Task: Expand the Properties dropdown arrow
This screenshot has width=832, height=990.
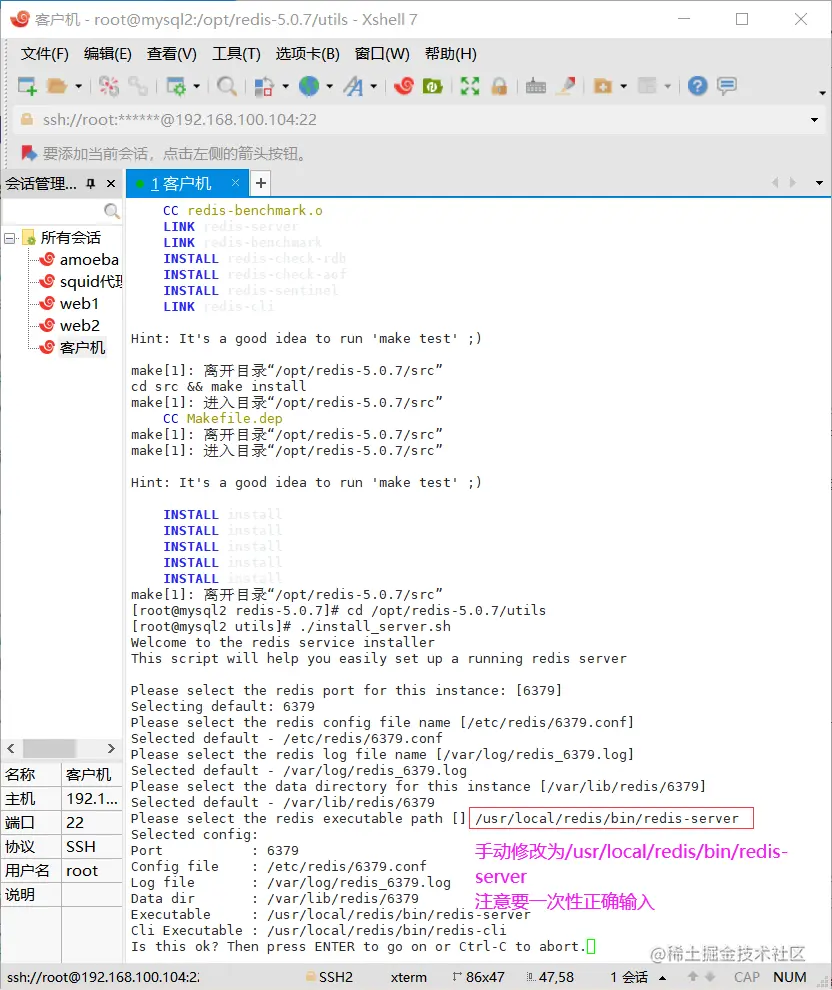Action: tap(196, 86)
